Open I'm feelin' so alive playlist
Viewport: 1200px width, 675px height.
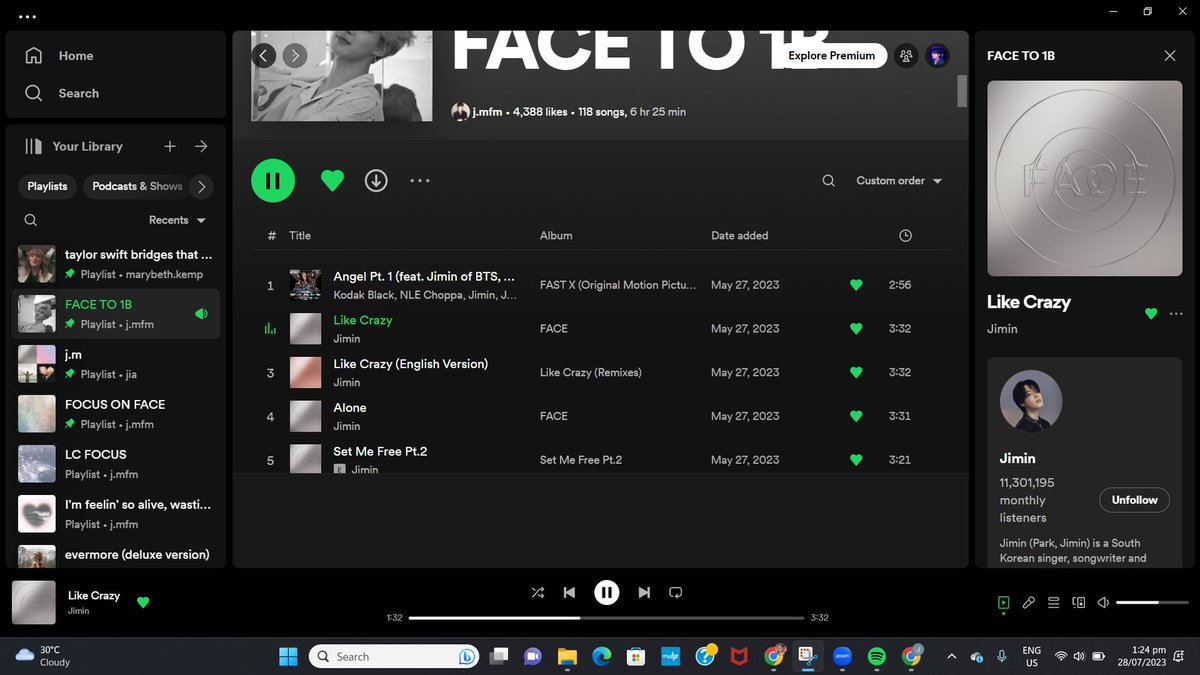(x=115, y=514)
